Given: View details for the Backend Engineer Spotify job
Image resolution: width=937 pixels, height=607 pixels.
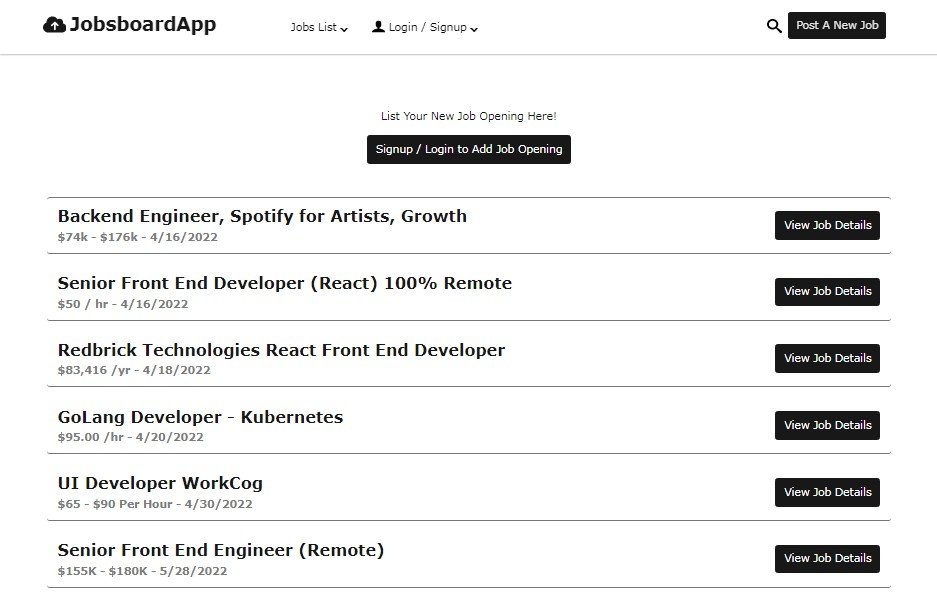Looking at the screenshot, I should coord(827,225).
